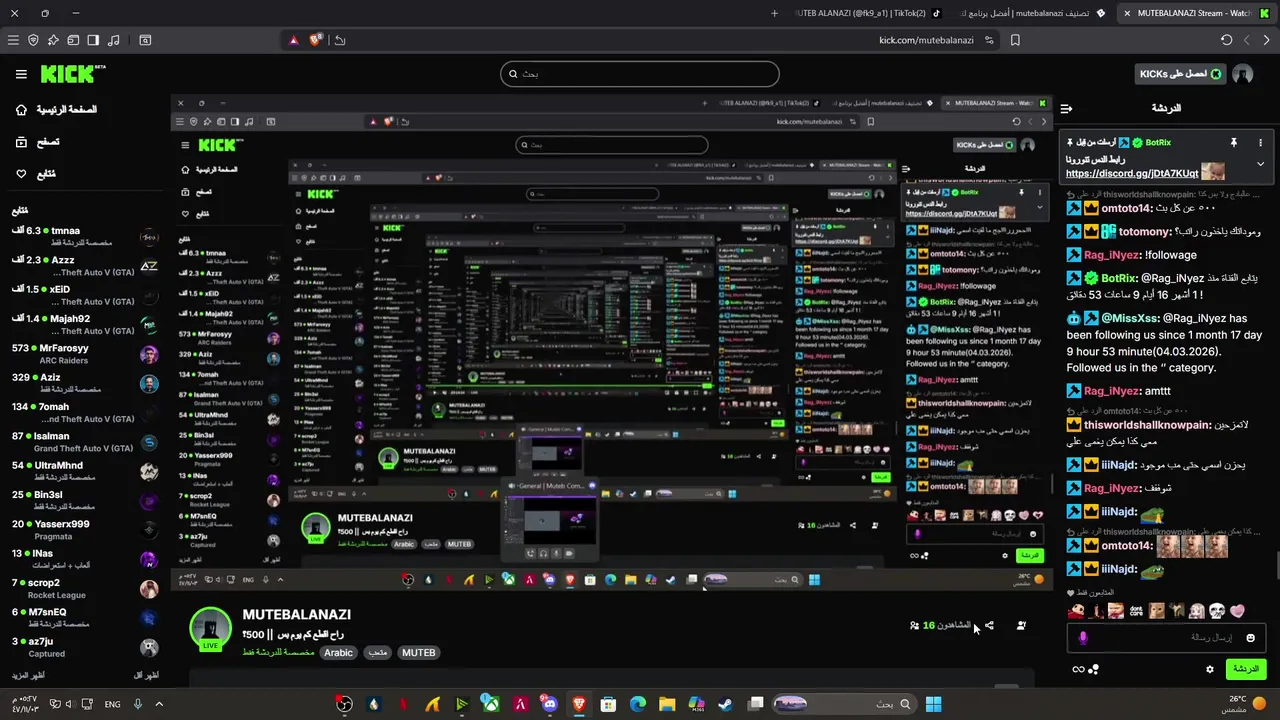Open Brave Shields lion icon
The width and height of the screenshot is (1280, 720).
(316, 40)
